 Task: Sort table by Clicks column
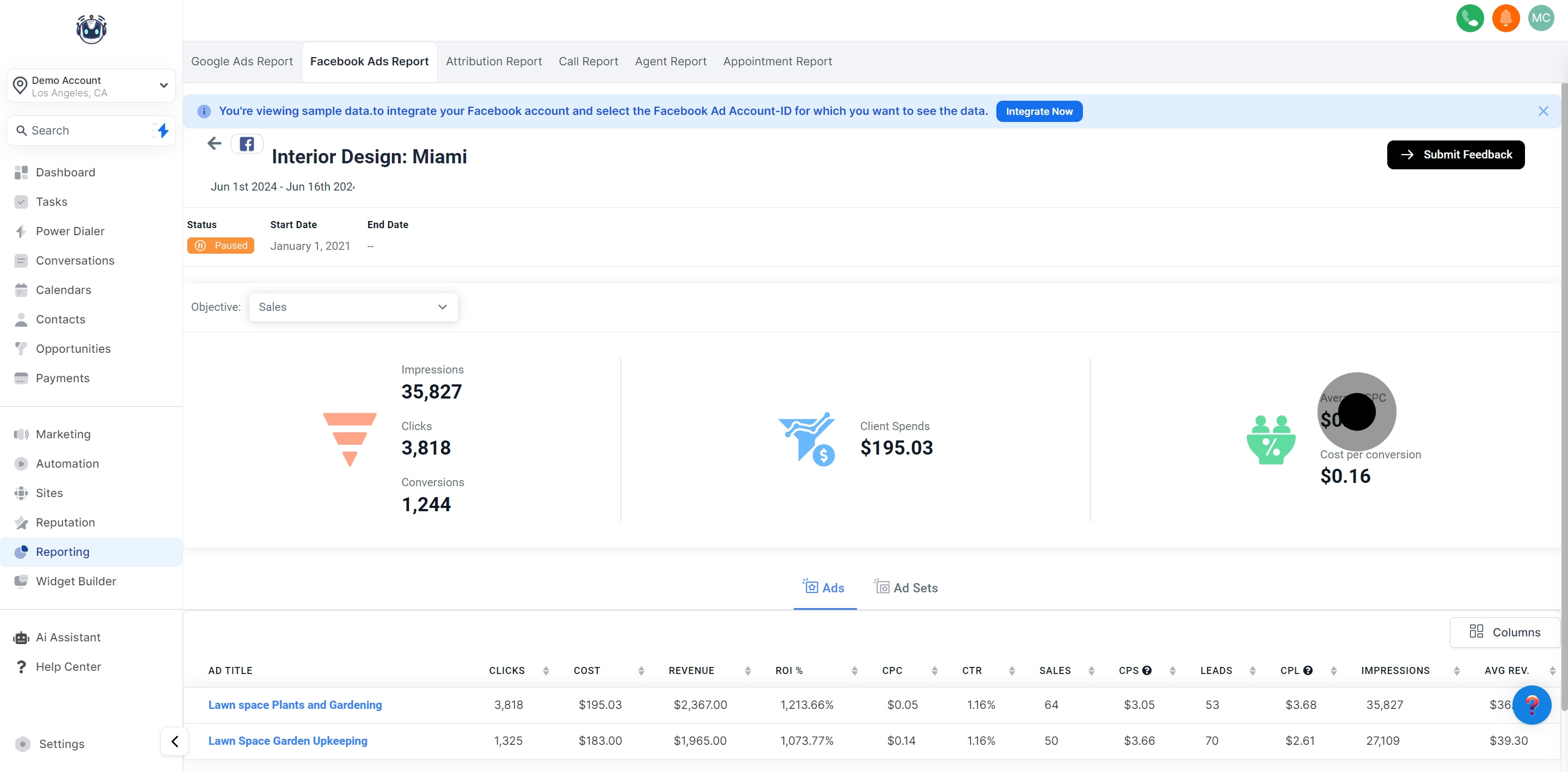pos(546,670)
